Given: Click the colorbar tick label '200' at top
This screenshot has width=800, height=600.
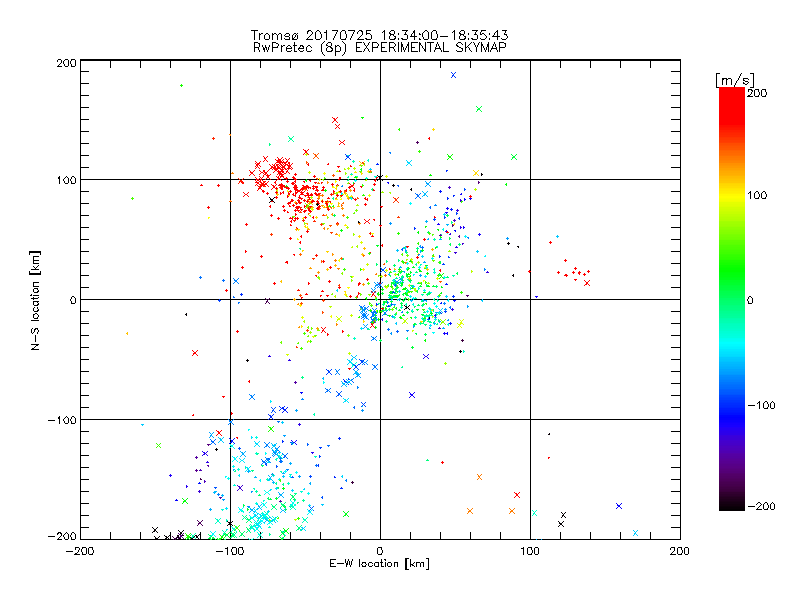Looking at the screenshot, I should (x=757, y=93).
